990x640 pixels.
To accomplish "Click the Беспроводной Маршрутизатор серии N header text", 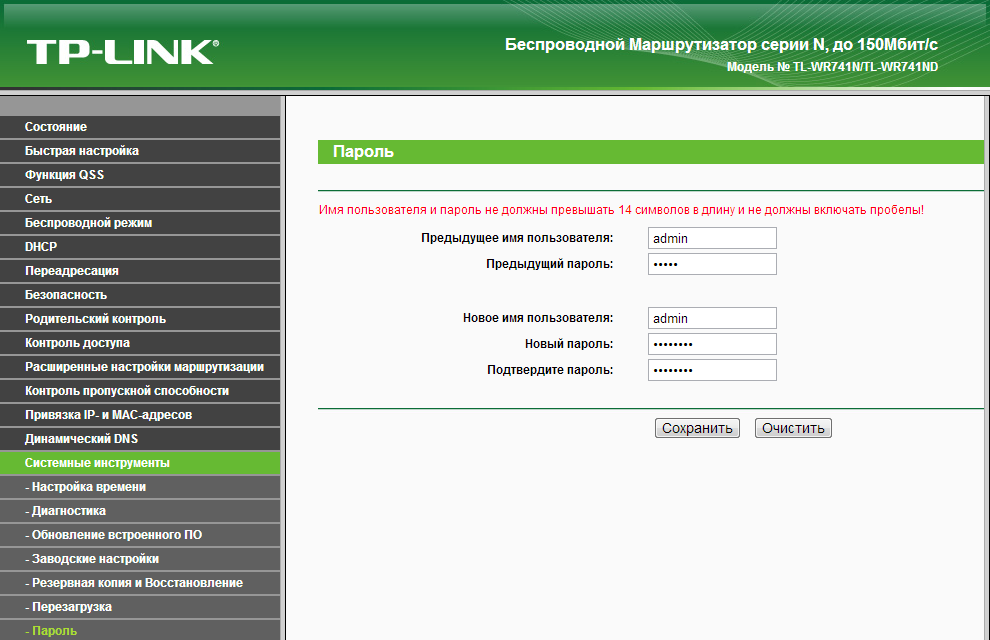I will [x=721, y=45].
